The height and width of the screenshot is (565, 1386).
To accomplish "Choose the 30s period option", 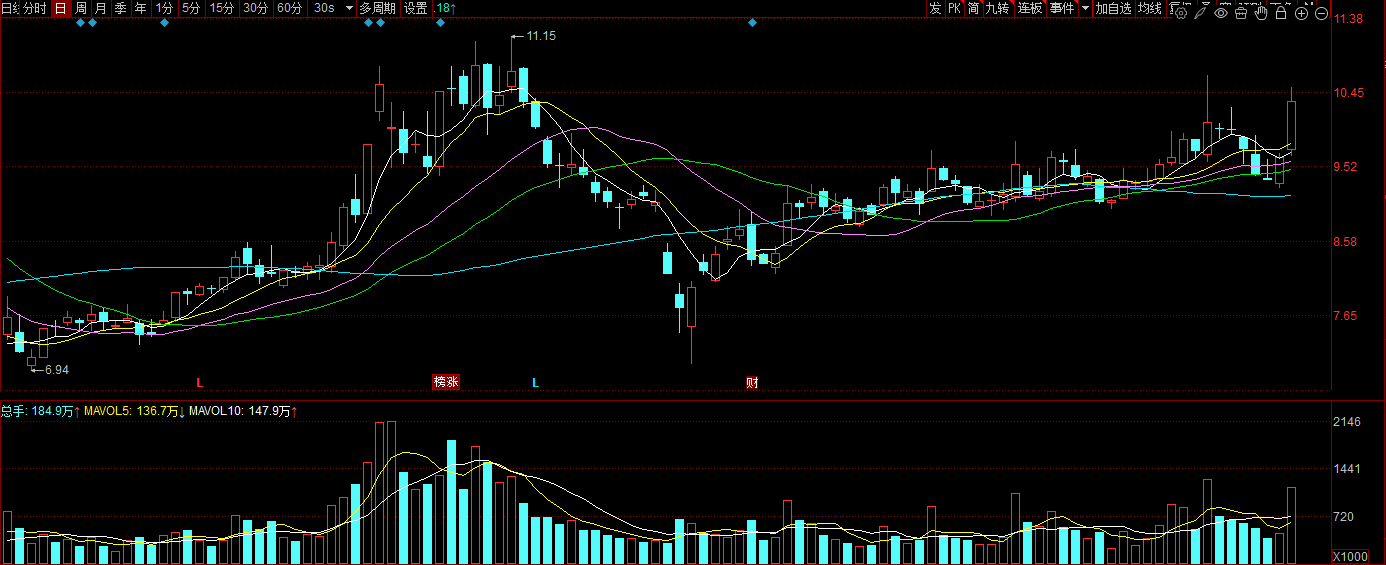I will [x=323, y=8].
